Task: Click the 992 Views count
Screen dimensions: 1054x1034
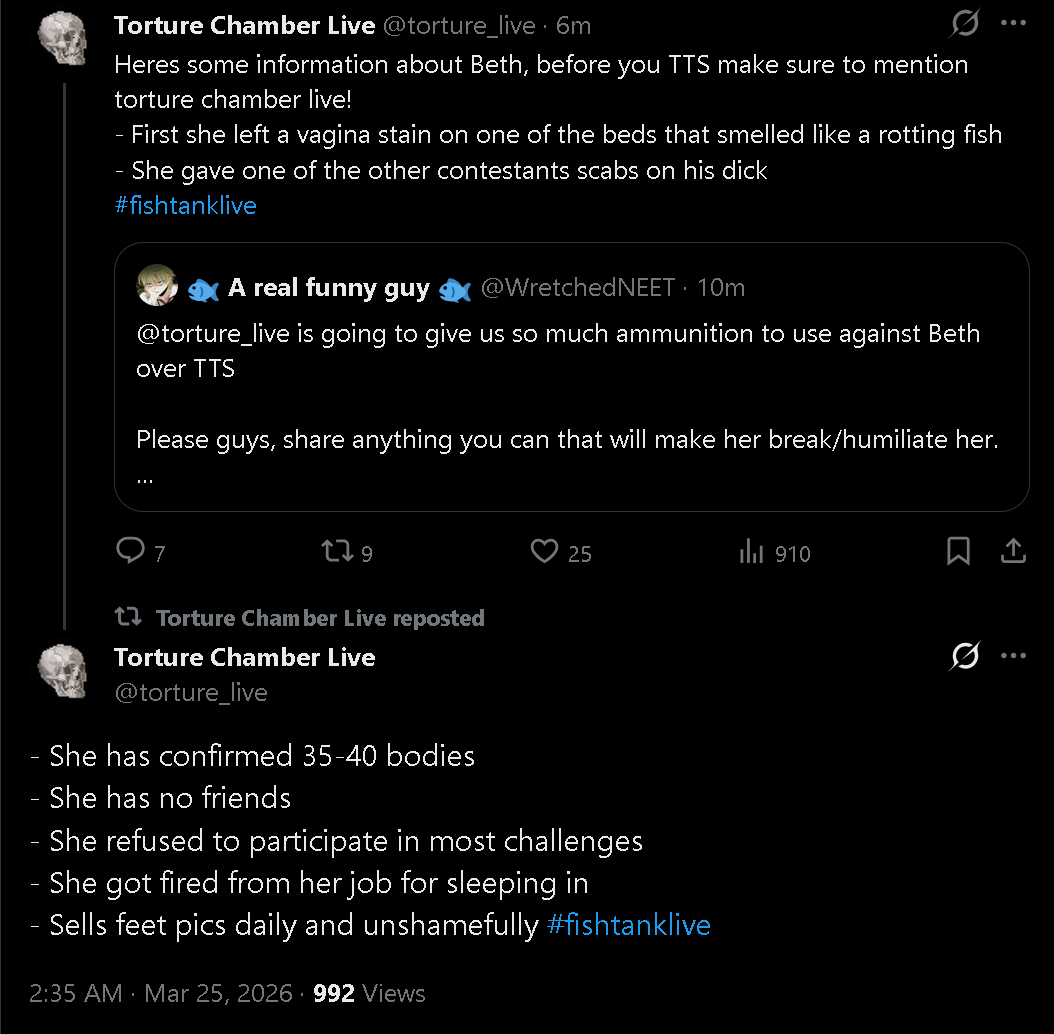Action: tap(369, 993)
